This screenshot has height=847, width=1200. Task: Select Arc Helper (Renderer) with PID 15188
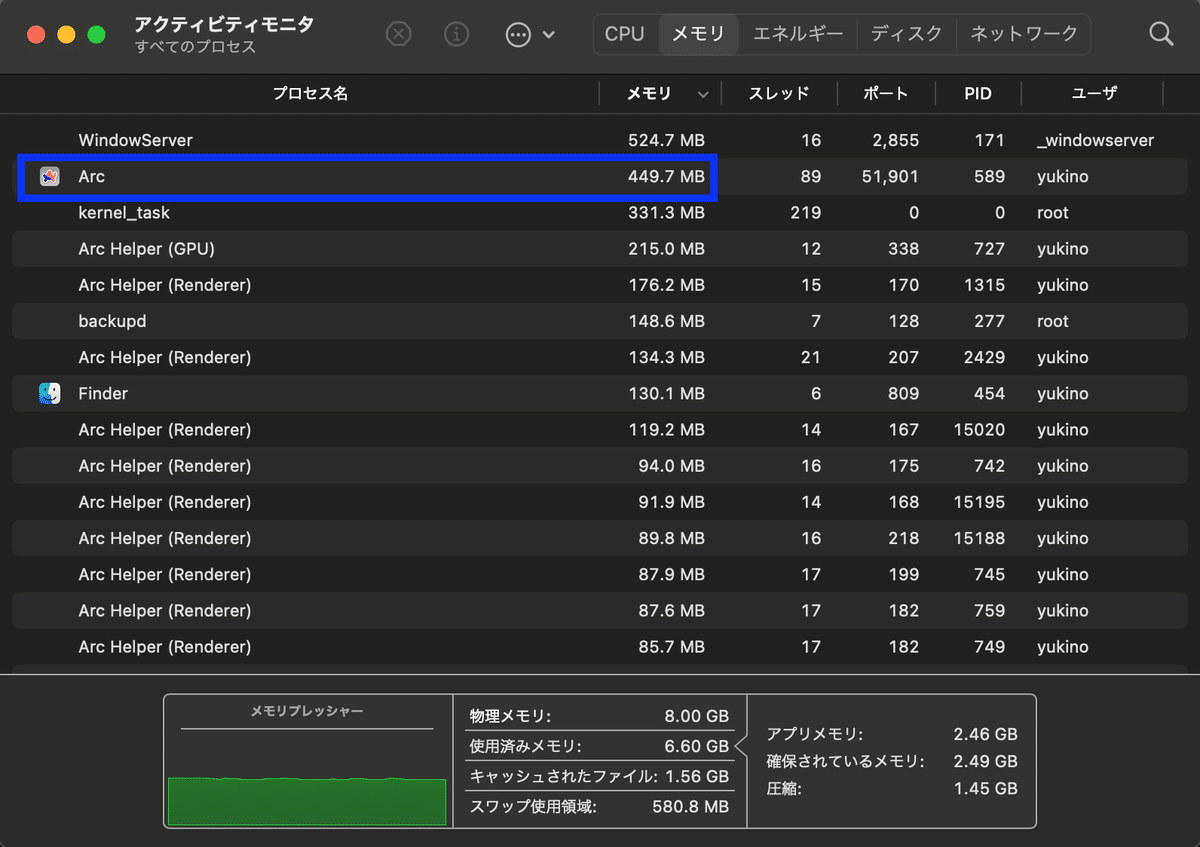[x=600, y=539]
